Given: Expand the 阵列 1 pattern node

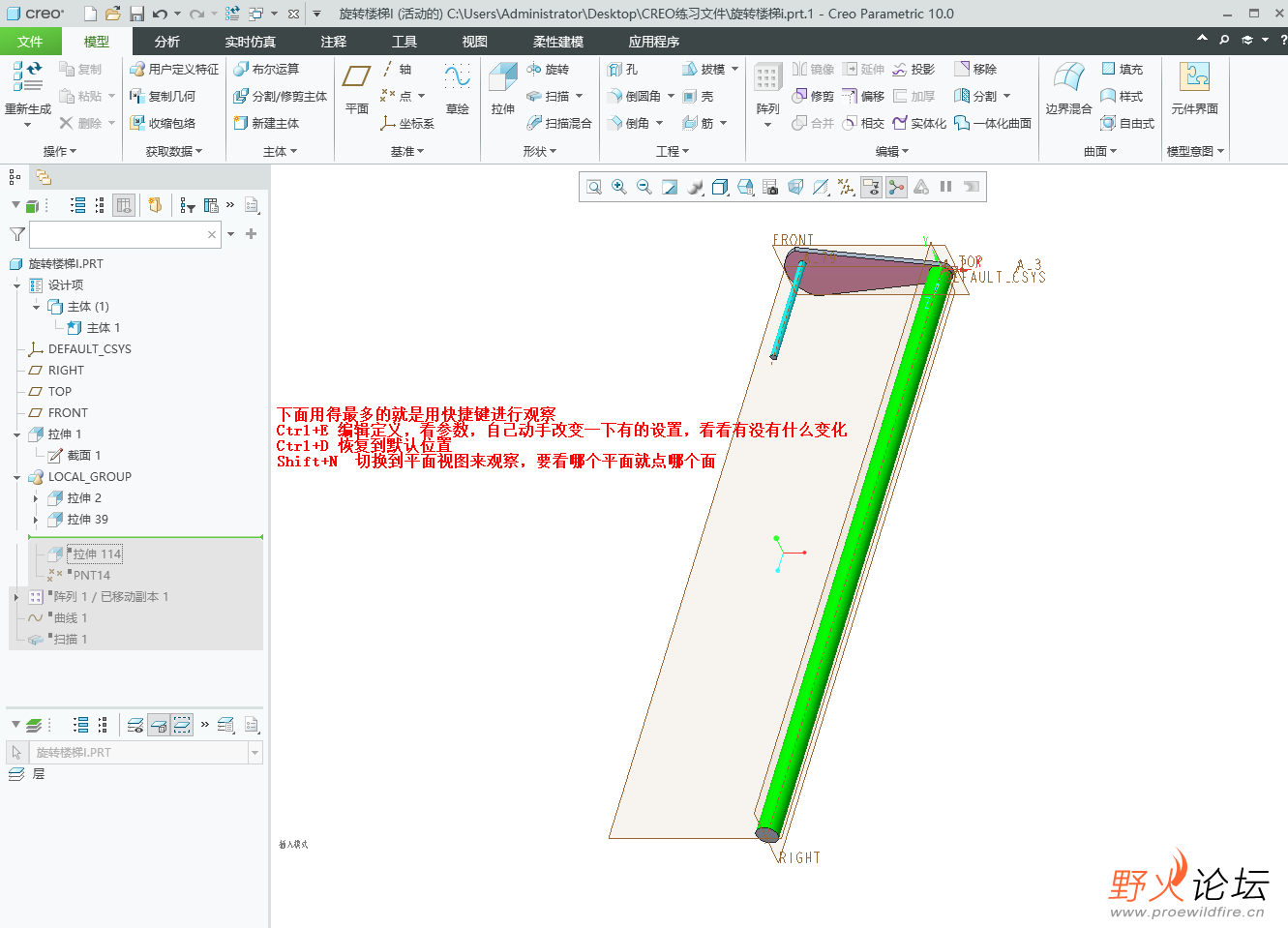Looking at the screenshot, I should coord(16,597).
